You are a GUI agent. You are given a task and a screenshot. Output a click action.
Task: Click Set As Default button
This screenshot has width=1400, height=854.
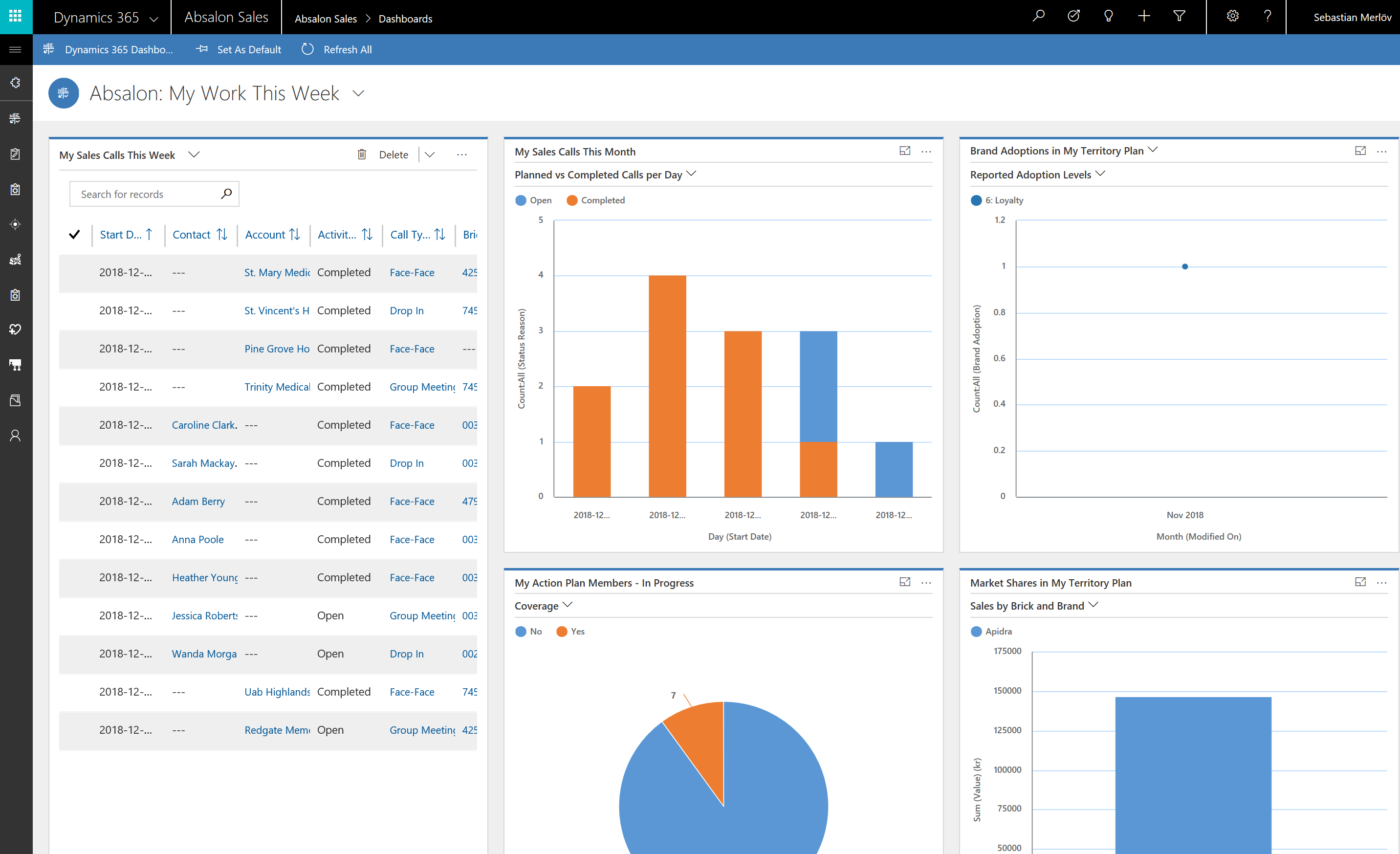point(239,49)
